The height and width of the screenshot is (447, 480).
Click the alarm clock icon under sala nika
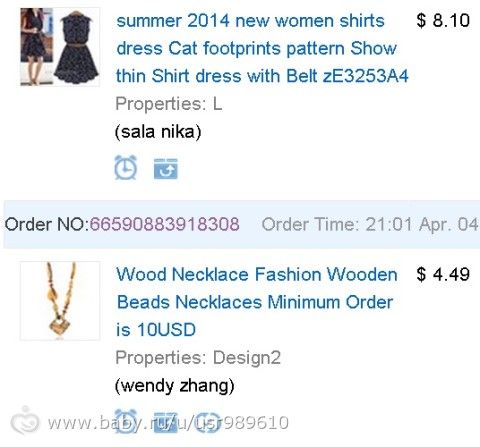[125, 167]
